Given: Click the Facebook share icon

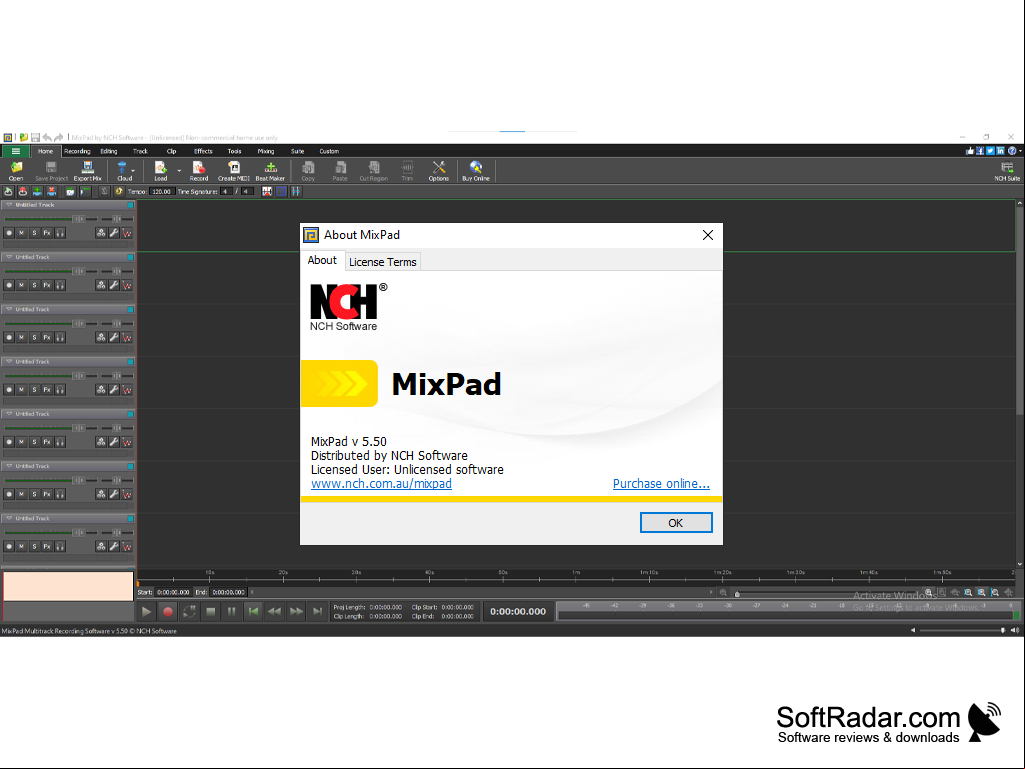Looking at the screenshot, I should pos(980,151).
